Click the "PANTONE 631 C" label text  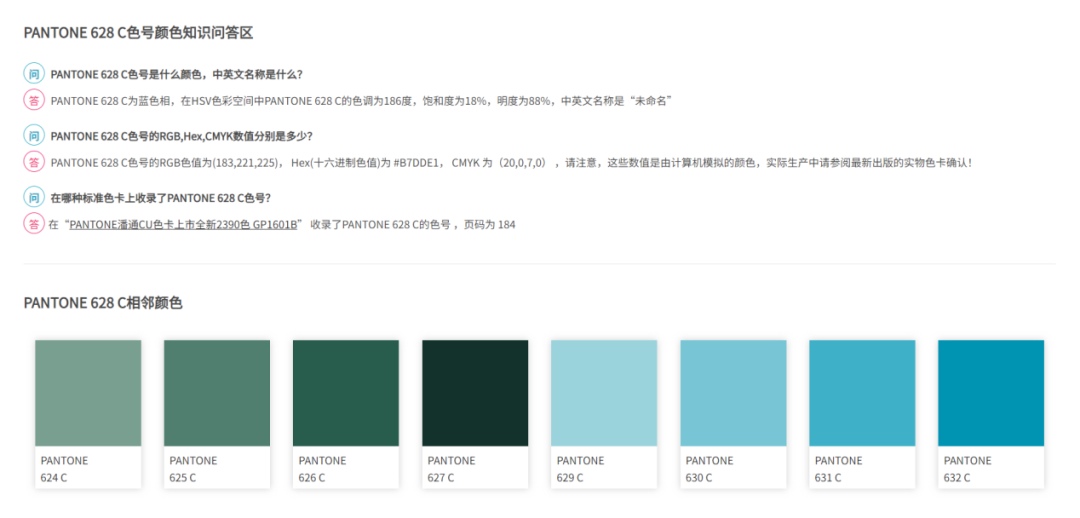coord(838,469)
